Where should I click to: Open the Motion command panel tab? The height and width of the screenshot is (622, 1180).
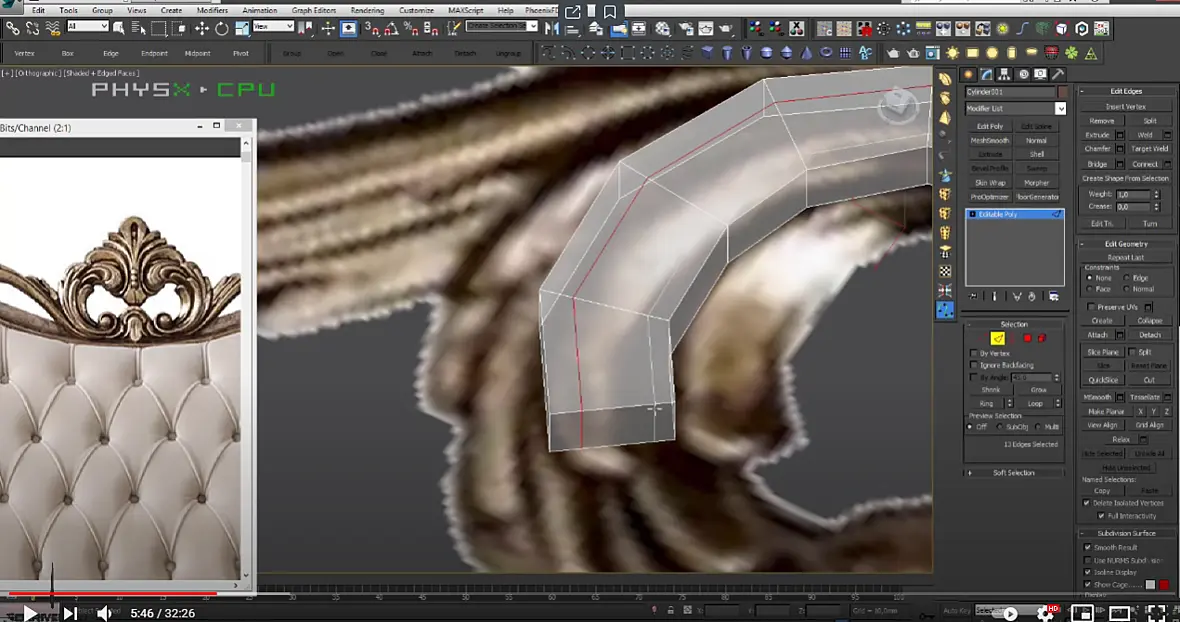[1023, 74]
